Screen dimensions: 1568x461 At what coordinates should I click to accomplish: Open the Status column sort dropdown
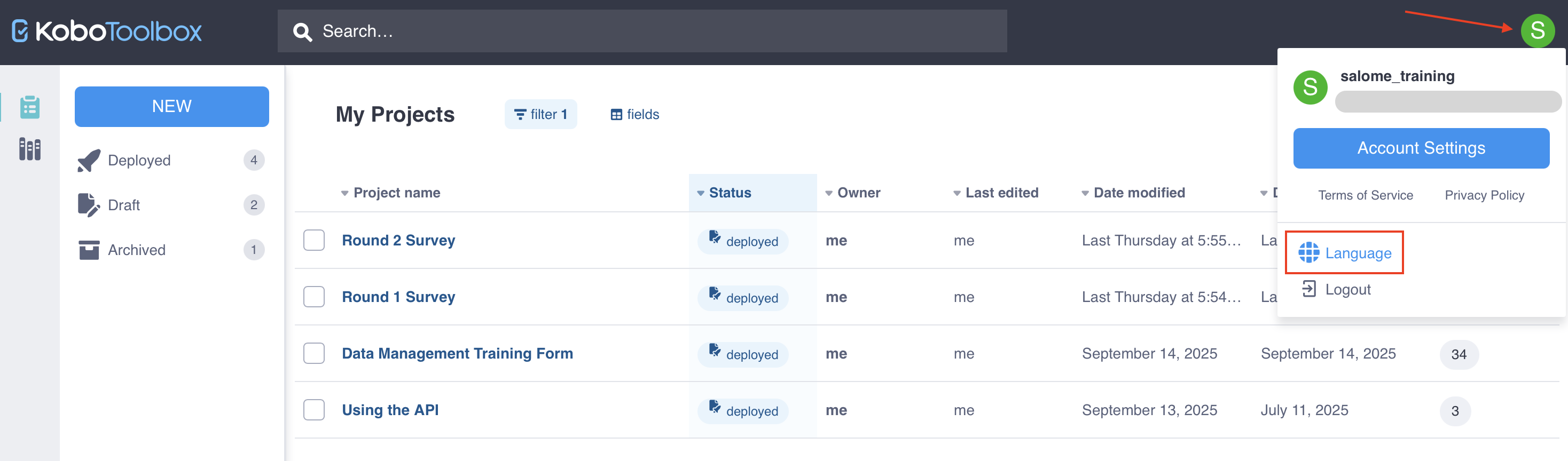point(701,193)
